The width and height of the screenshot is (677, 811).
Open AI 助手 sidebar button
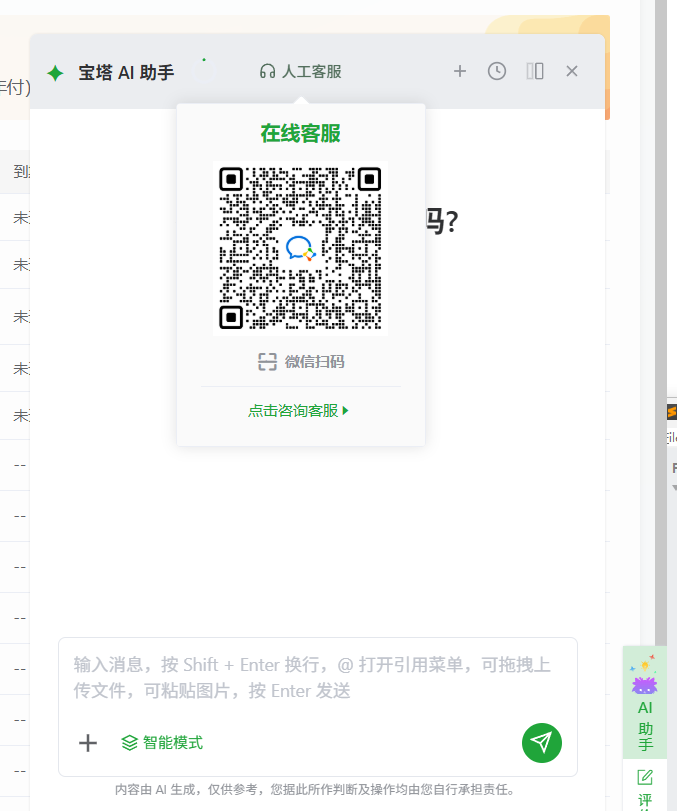pos(644,702)
